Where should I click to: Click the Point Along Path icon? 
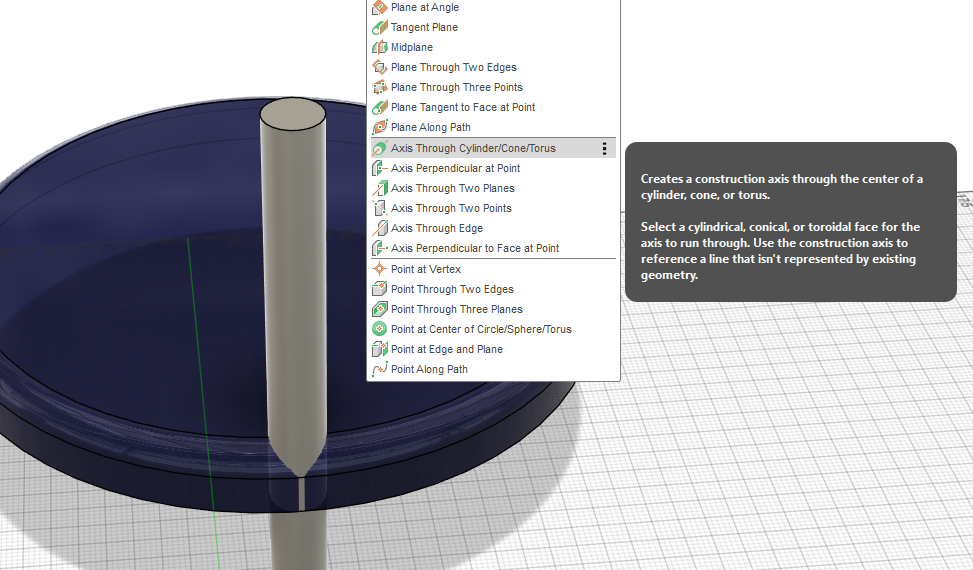[379, 369]
